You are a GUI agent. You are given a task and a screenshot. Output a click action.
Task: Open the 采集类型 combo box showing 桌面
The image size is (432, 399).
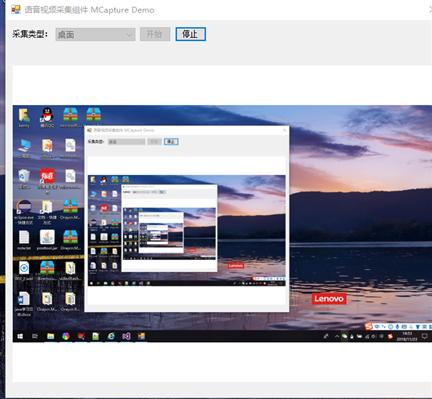click(95, 34)
